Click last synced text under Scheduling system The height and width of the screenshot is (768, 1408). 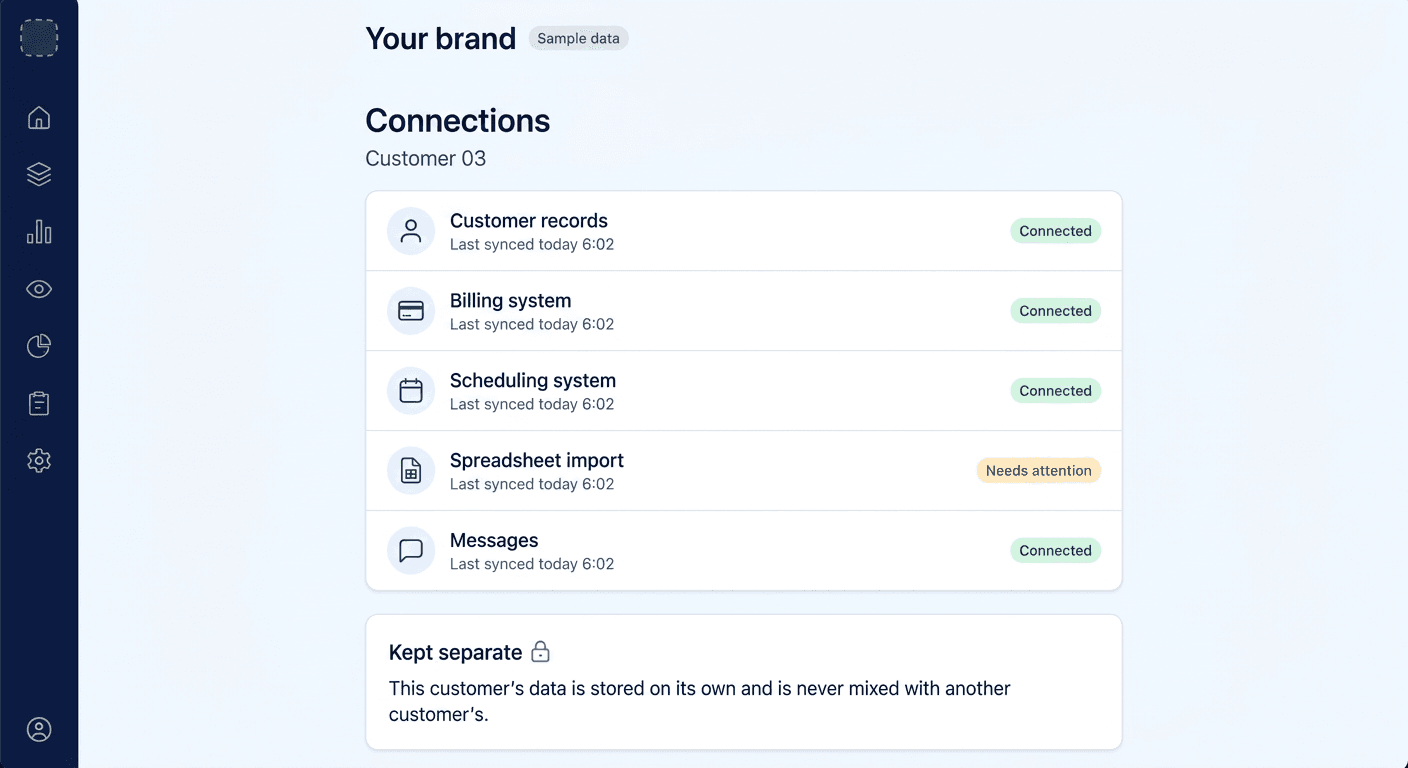coord(532,405)
